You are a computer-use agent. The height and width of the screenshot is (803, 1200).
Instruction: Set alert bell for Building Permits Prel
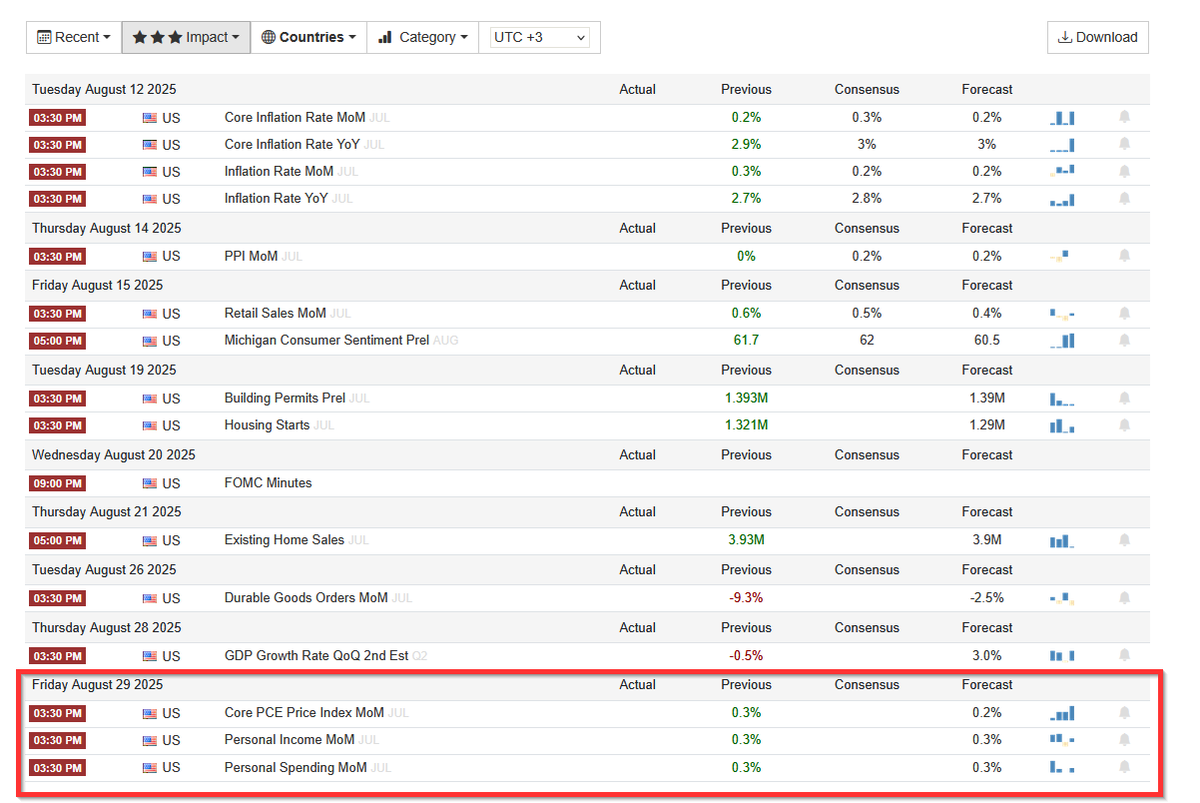point(1124,399)
